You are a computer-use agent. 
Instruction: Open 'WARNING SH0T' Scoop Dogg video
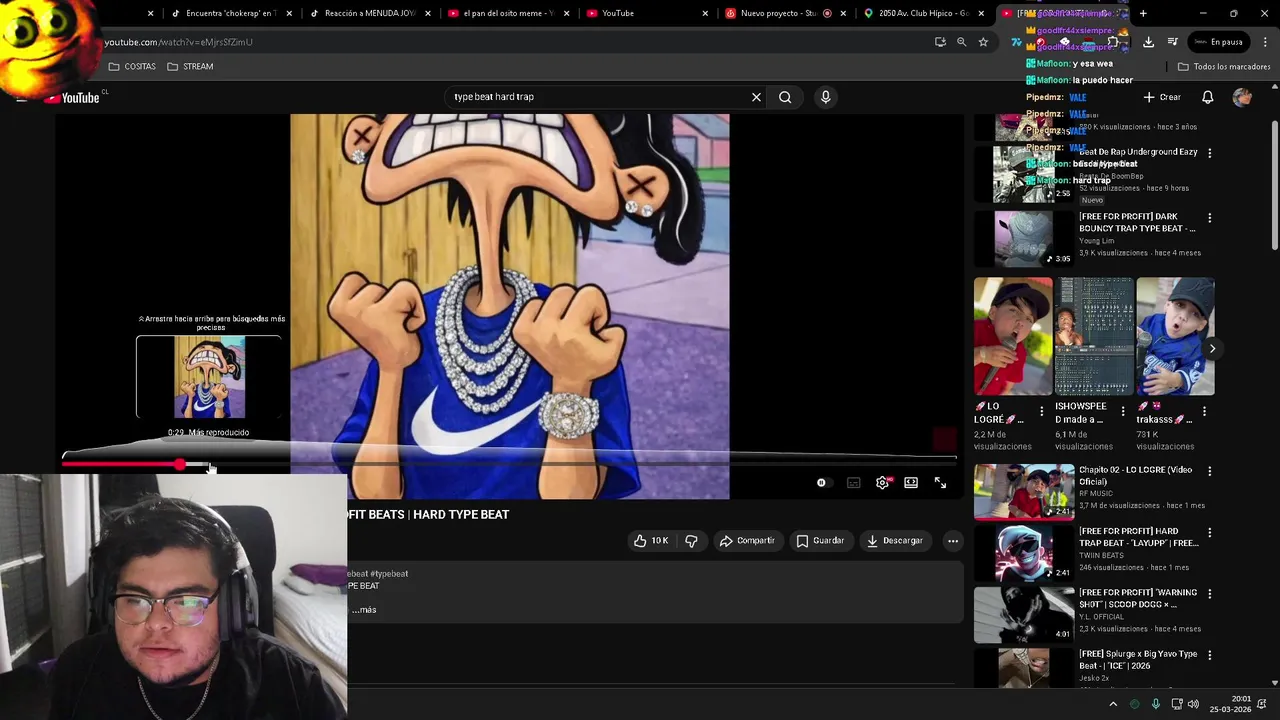tap(1024, 614)
